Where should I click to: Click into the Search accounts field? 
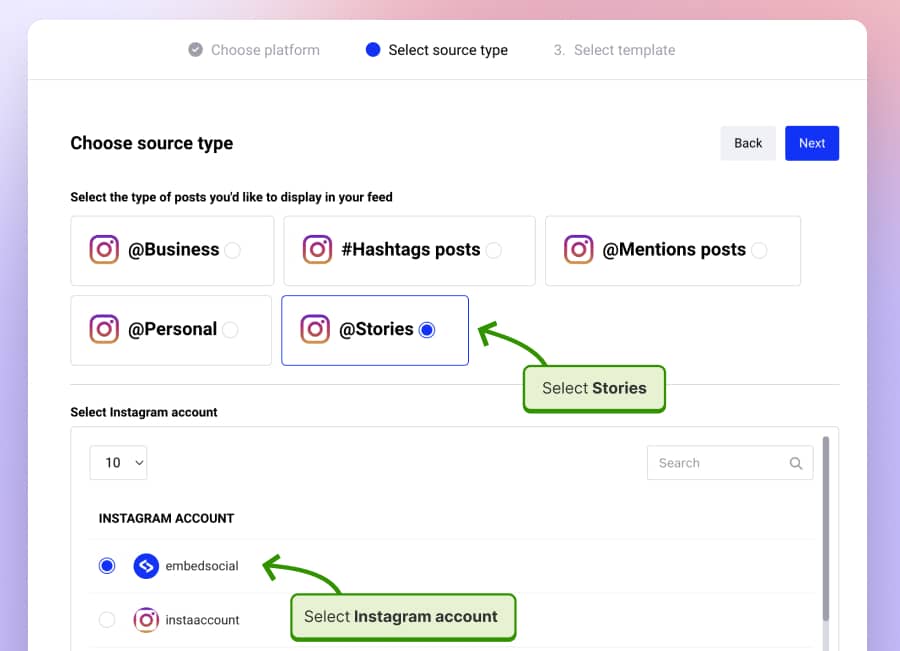coord(730,463)
